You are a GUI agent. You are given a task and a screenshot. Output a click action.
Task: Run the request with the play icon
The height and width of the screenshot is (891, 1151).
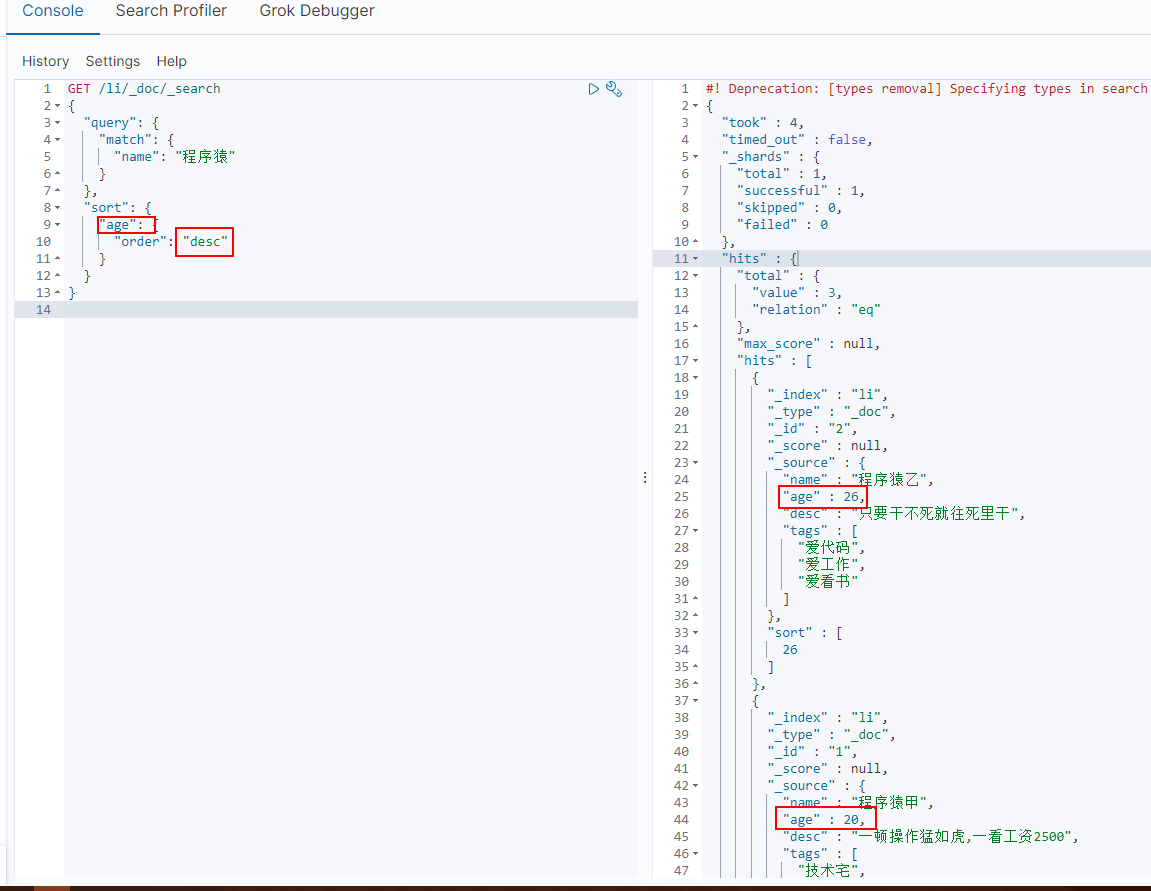click(593, 89)
